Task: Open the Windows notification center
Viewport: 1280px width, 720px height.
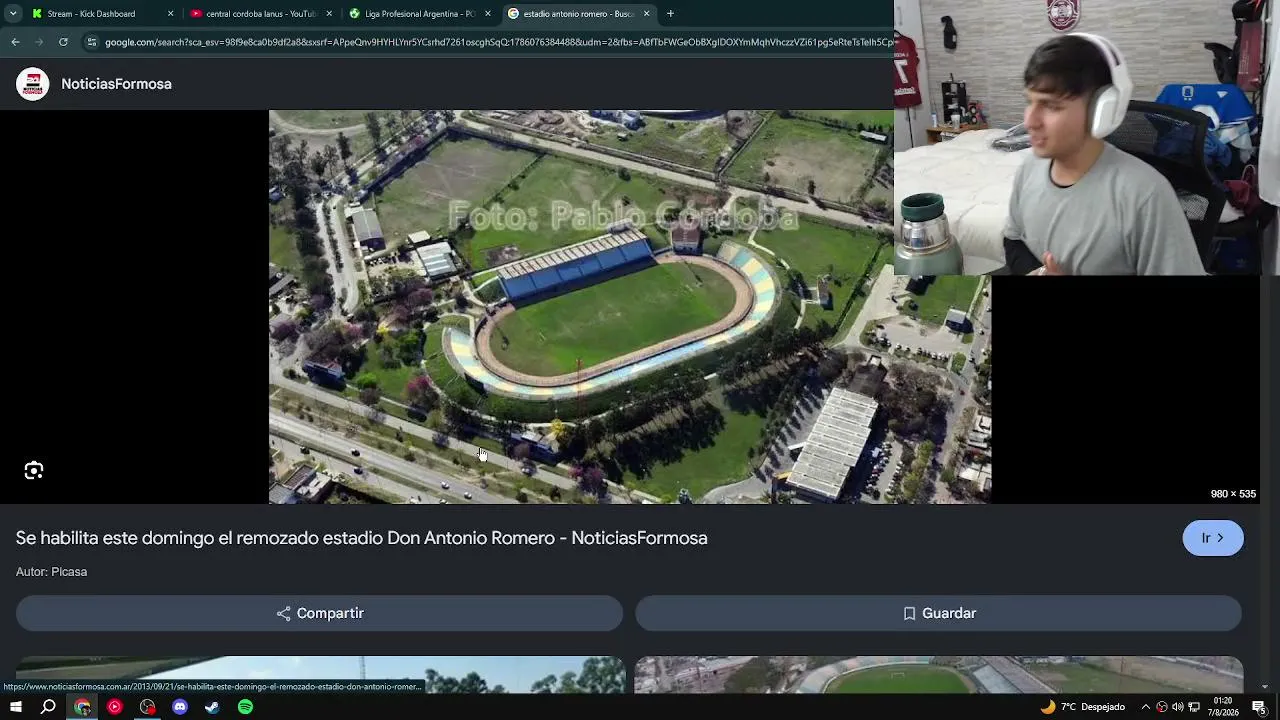Action: 1259,707
